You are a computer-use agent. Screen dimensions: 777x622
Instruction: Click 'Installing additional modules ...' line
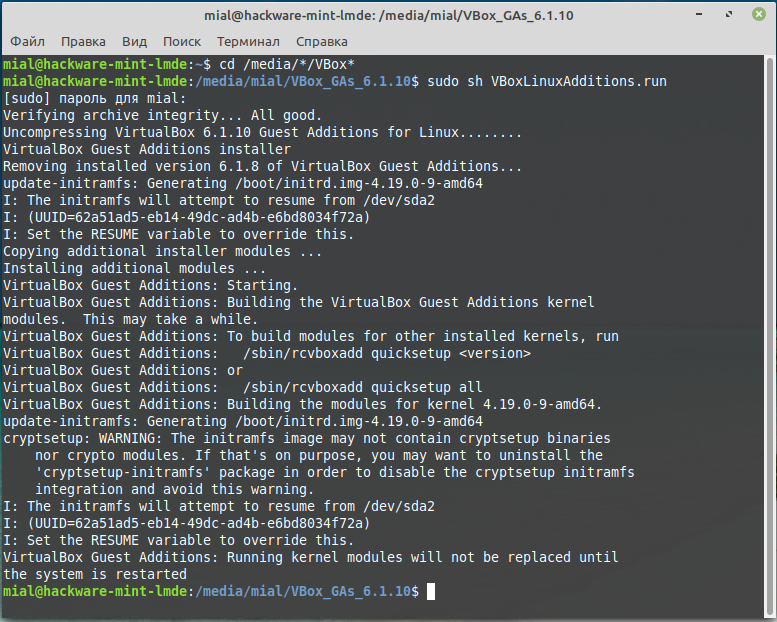point(134,268)
